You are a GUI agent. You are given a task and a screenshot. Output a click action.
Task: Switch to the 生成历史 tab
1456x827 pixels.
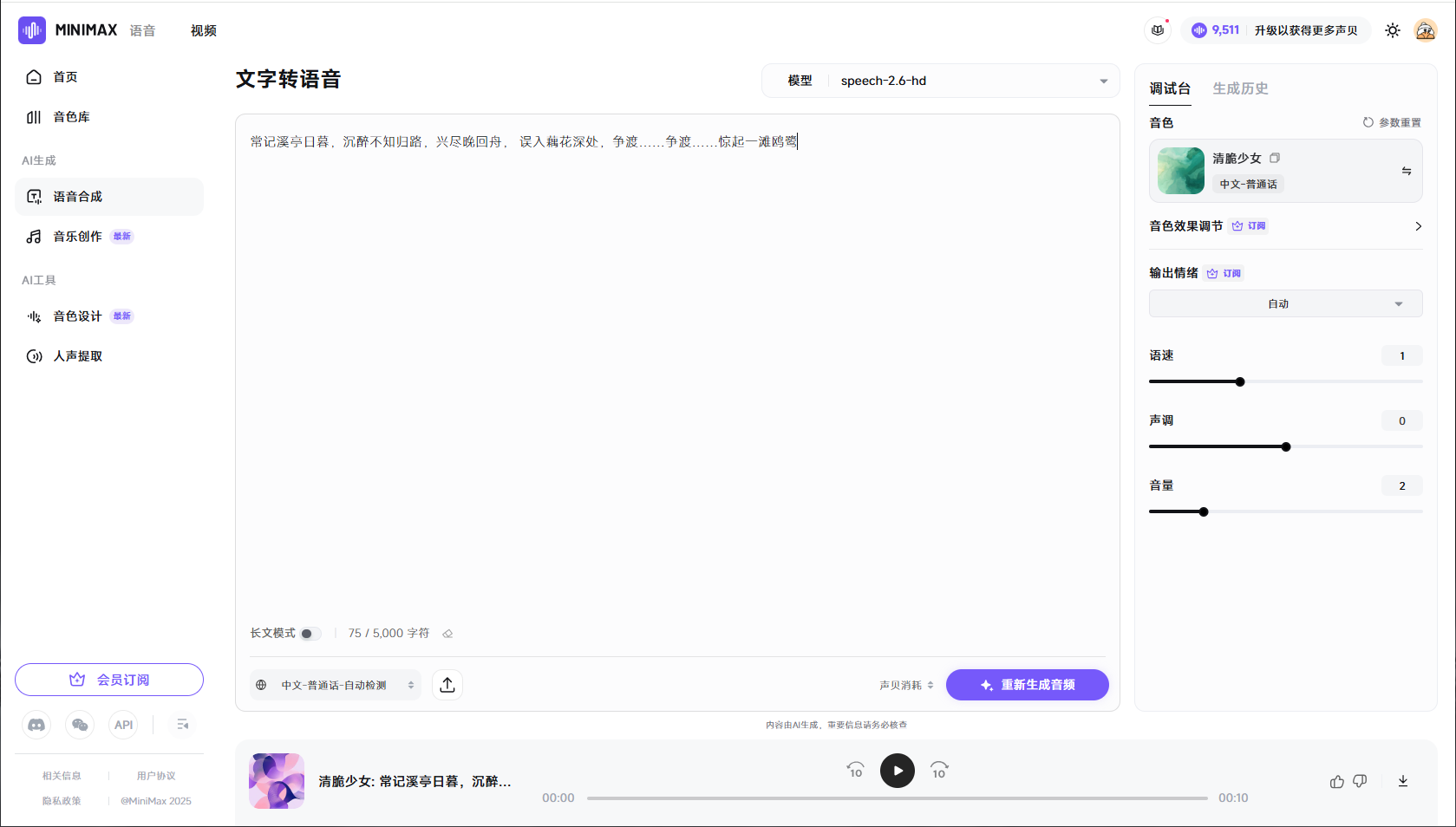(x=1239, y=88)
